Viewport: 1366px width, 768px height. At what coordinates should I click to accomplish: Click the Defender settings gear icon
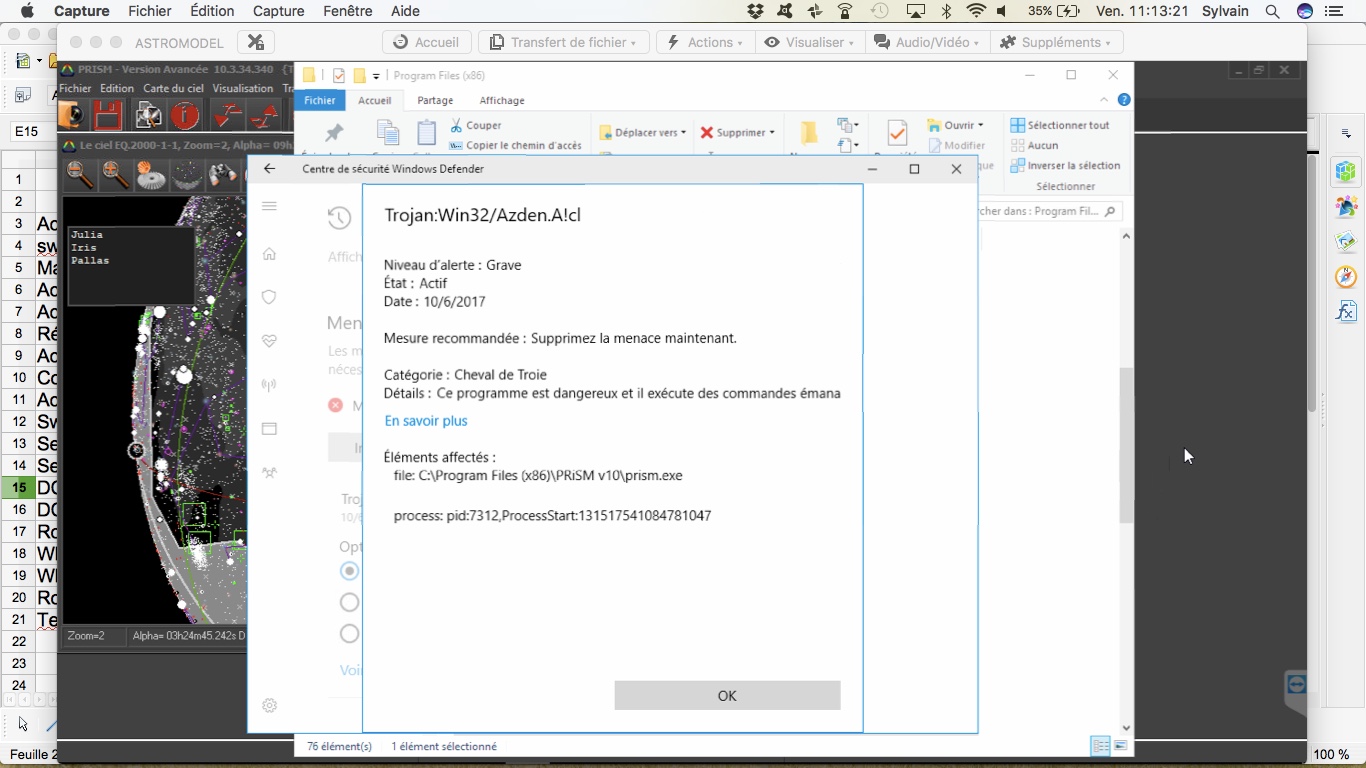269,705
